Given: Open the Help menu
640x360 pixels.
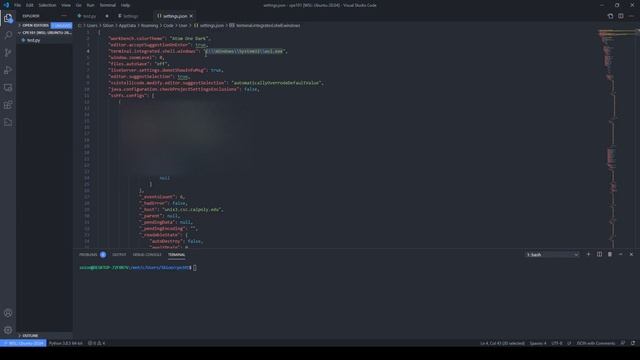Looking at the screenshot, I should pos(125,5).
